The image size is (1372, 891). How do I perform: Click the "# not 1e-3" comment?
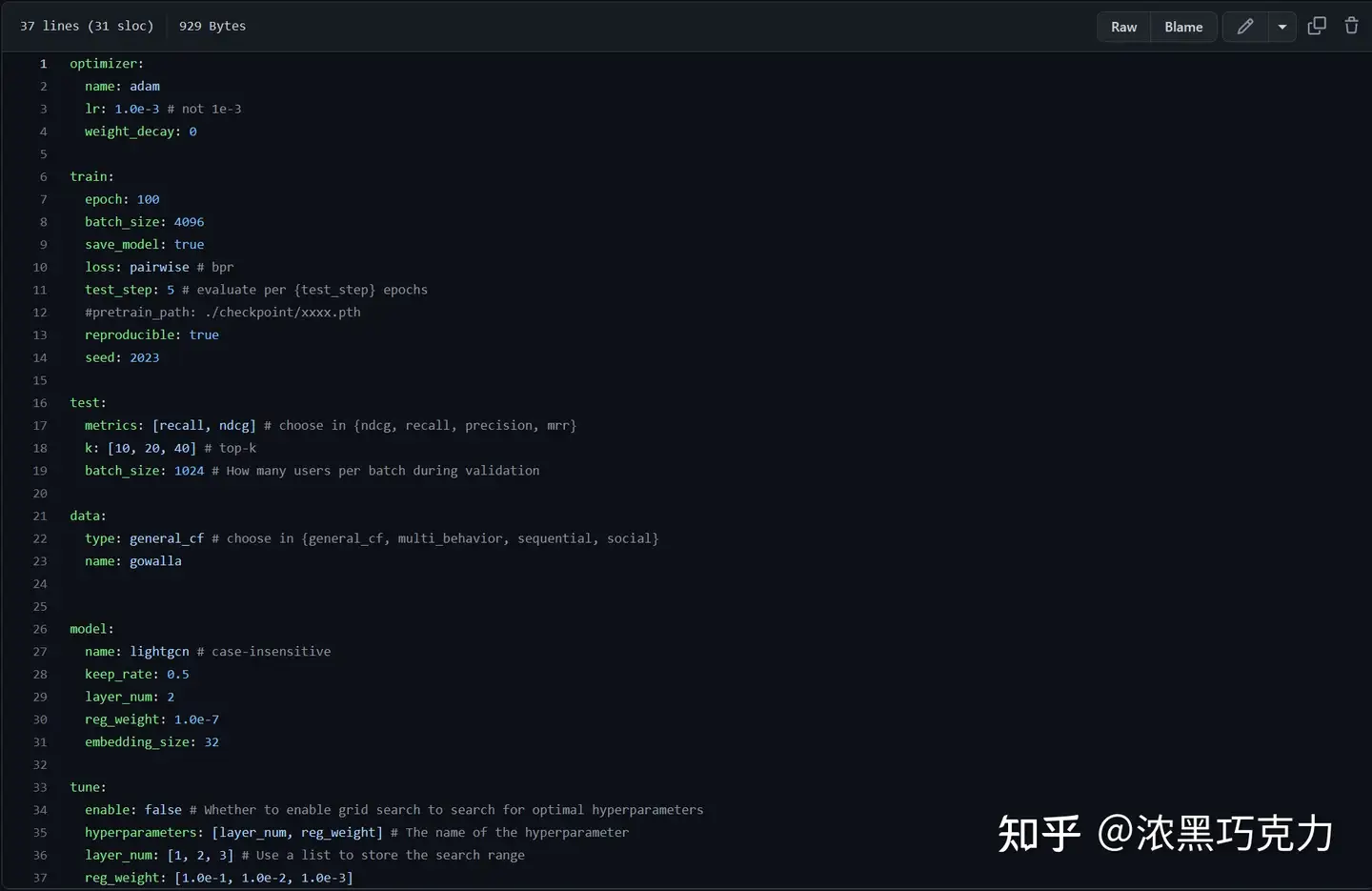pos(205,109)
